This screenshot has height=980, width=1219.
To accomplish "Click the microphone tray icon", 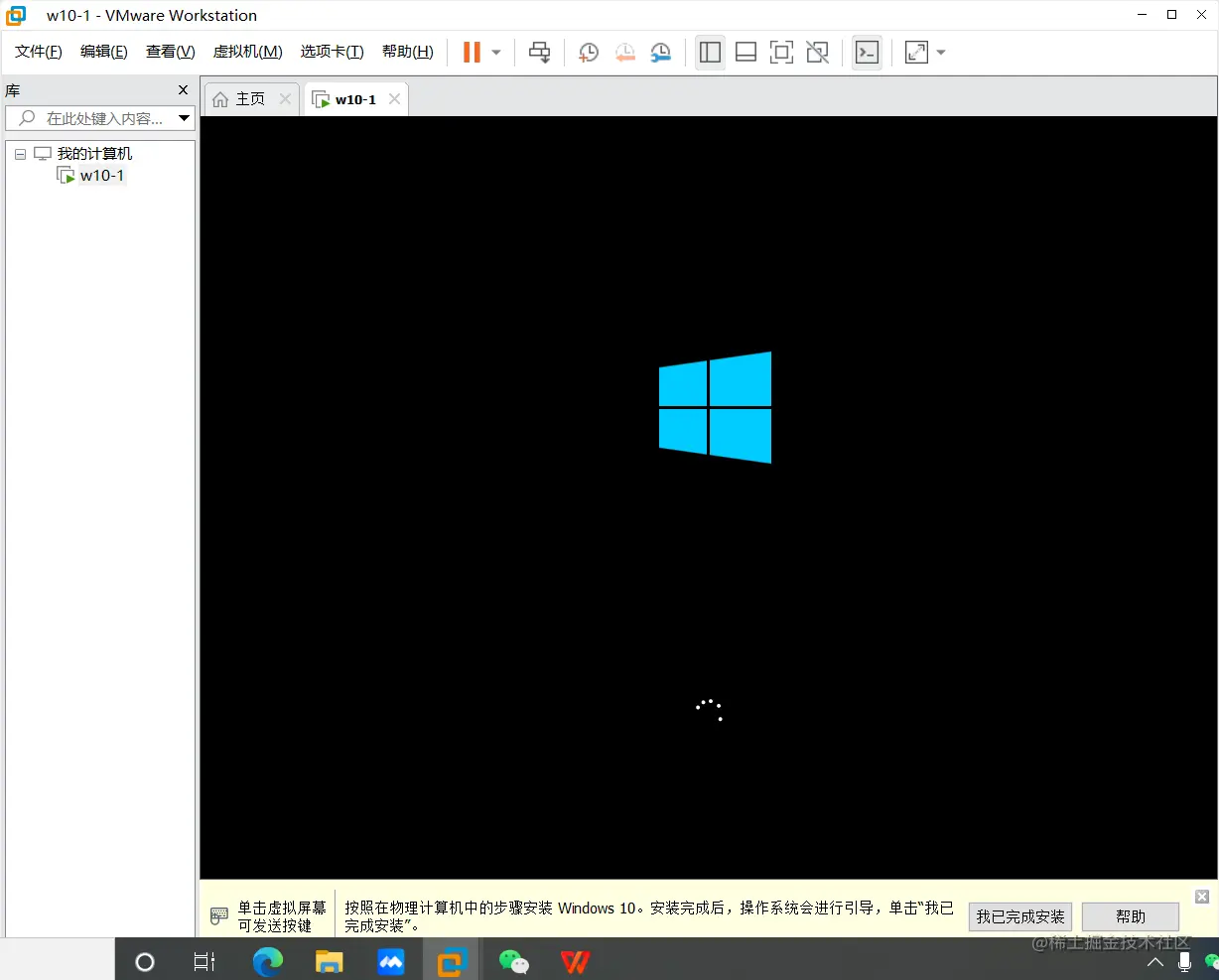I will pos(1184,962).
